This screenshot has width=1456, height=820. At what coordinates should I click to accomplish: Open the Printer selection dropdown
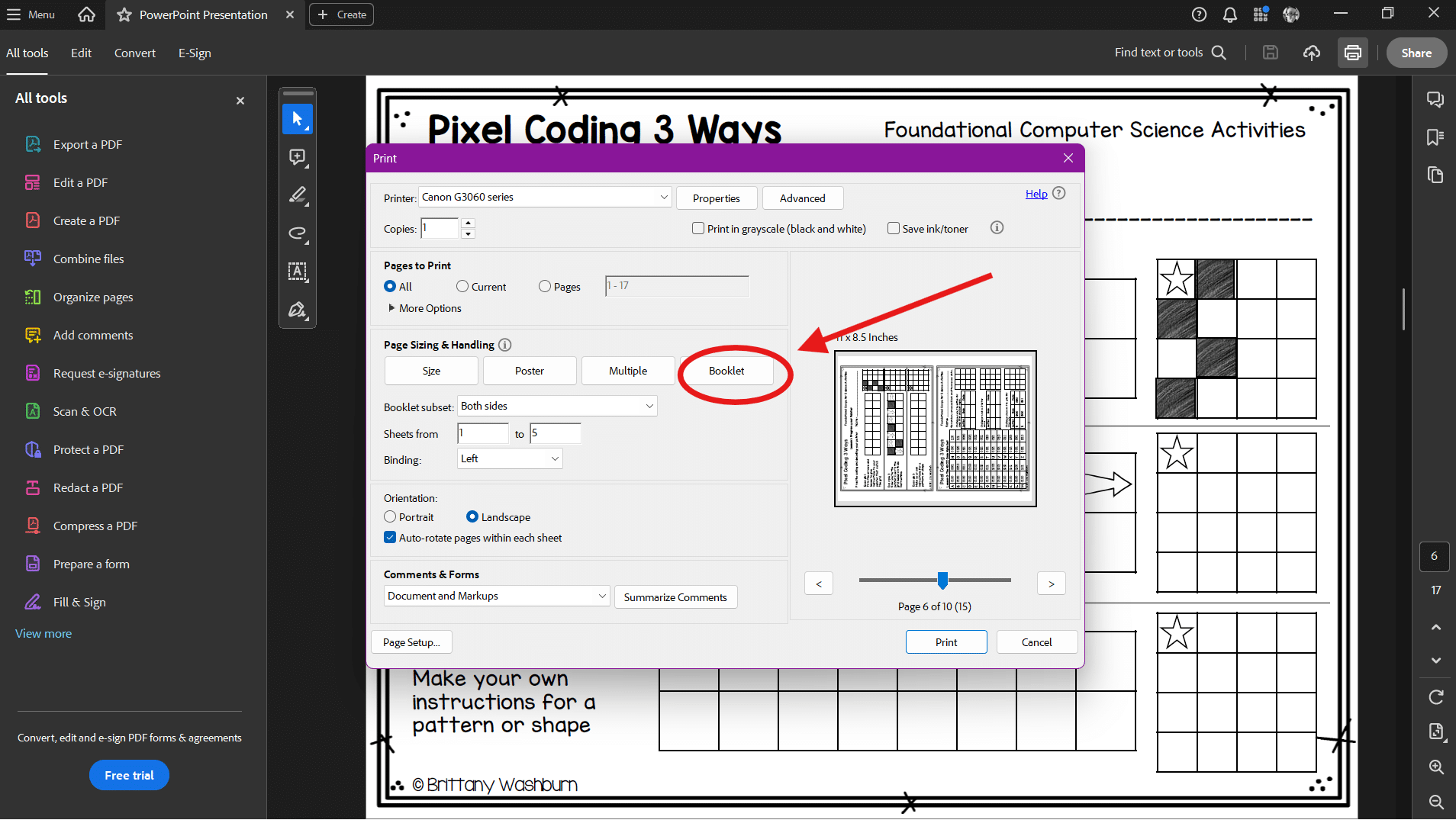[545, 197]
